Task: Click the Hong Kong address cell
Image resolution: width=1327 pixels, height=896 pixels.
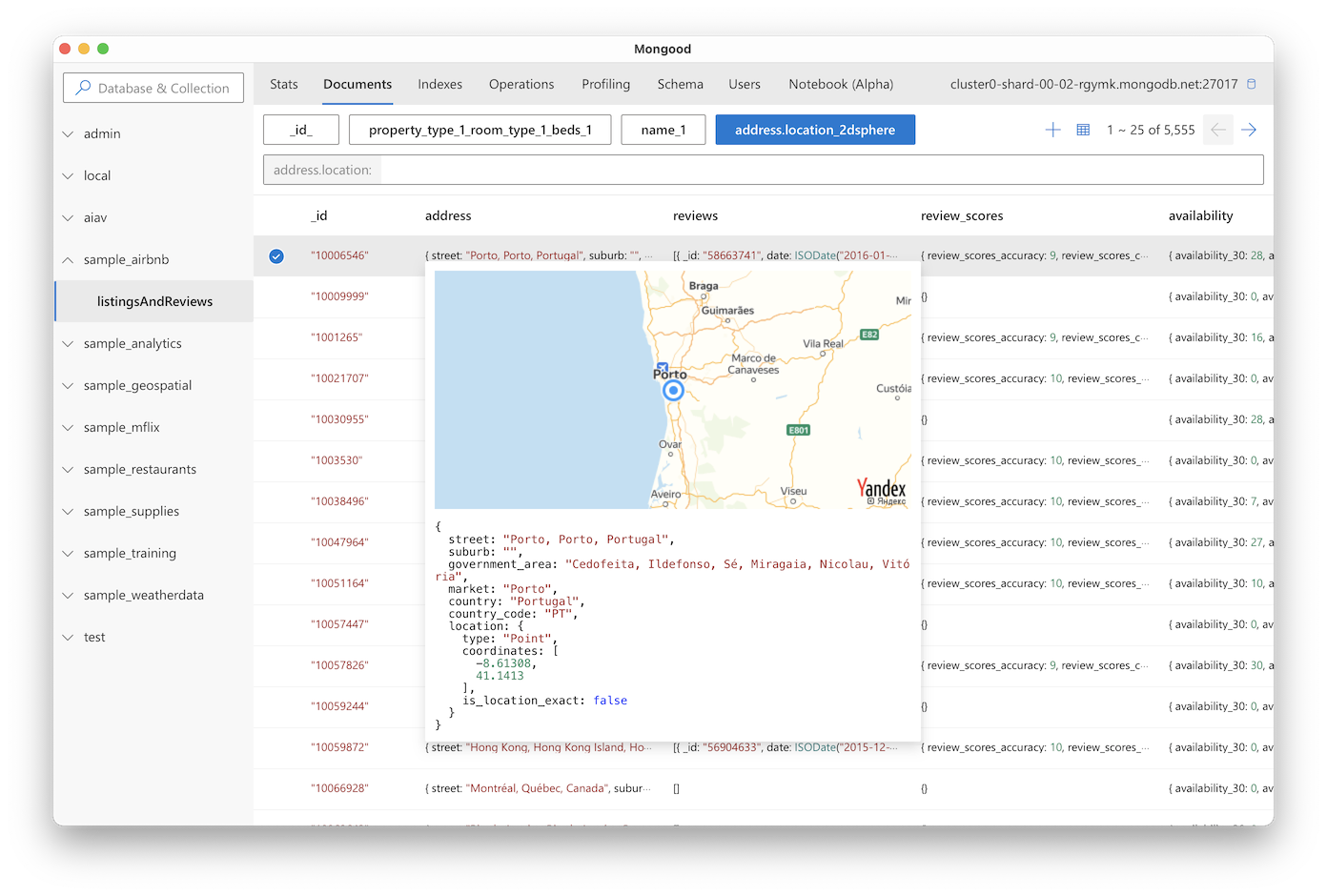Action: tap(540, 747)
